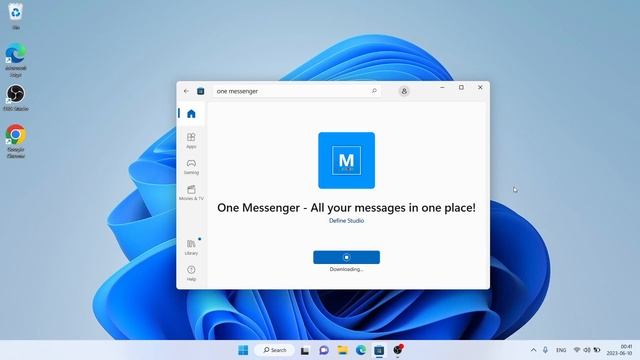This screenshot has width=640, height=360.
Task: Click Microsoft Store icon on the taskbar
Action: [x=379, y=350]
